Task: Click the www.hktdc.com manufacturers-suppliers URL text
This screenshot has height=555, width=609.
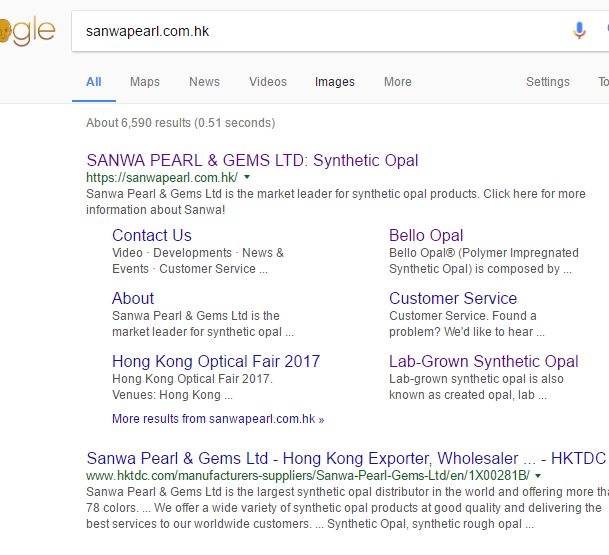Action: click(x=308, y=476)
